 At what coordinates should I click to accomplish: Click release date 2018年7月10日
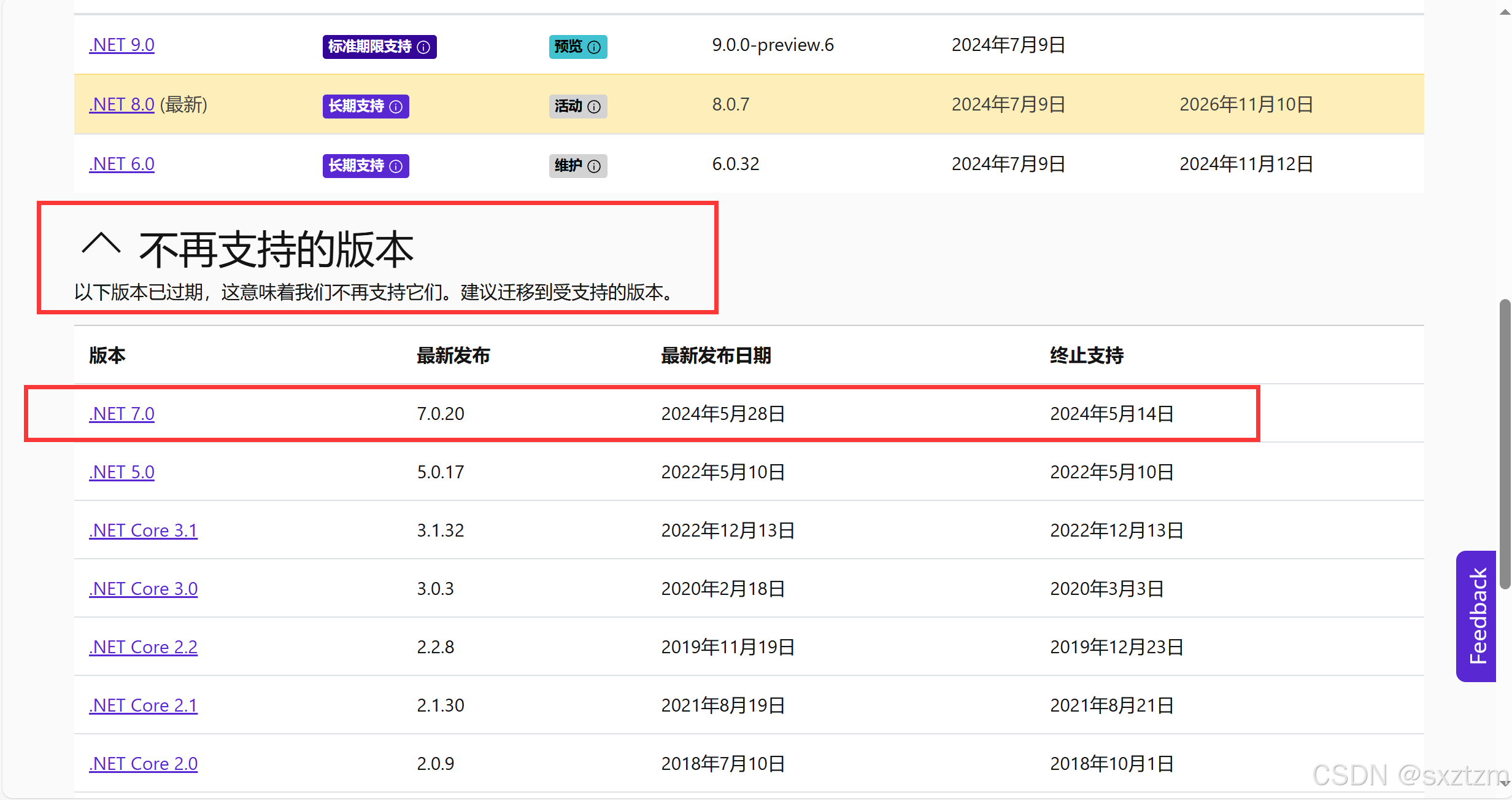[x=723, y=764]
